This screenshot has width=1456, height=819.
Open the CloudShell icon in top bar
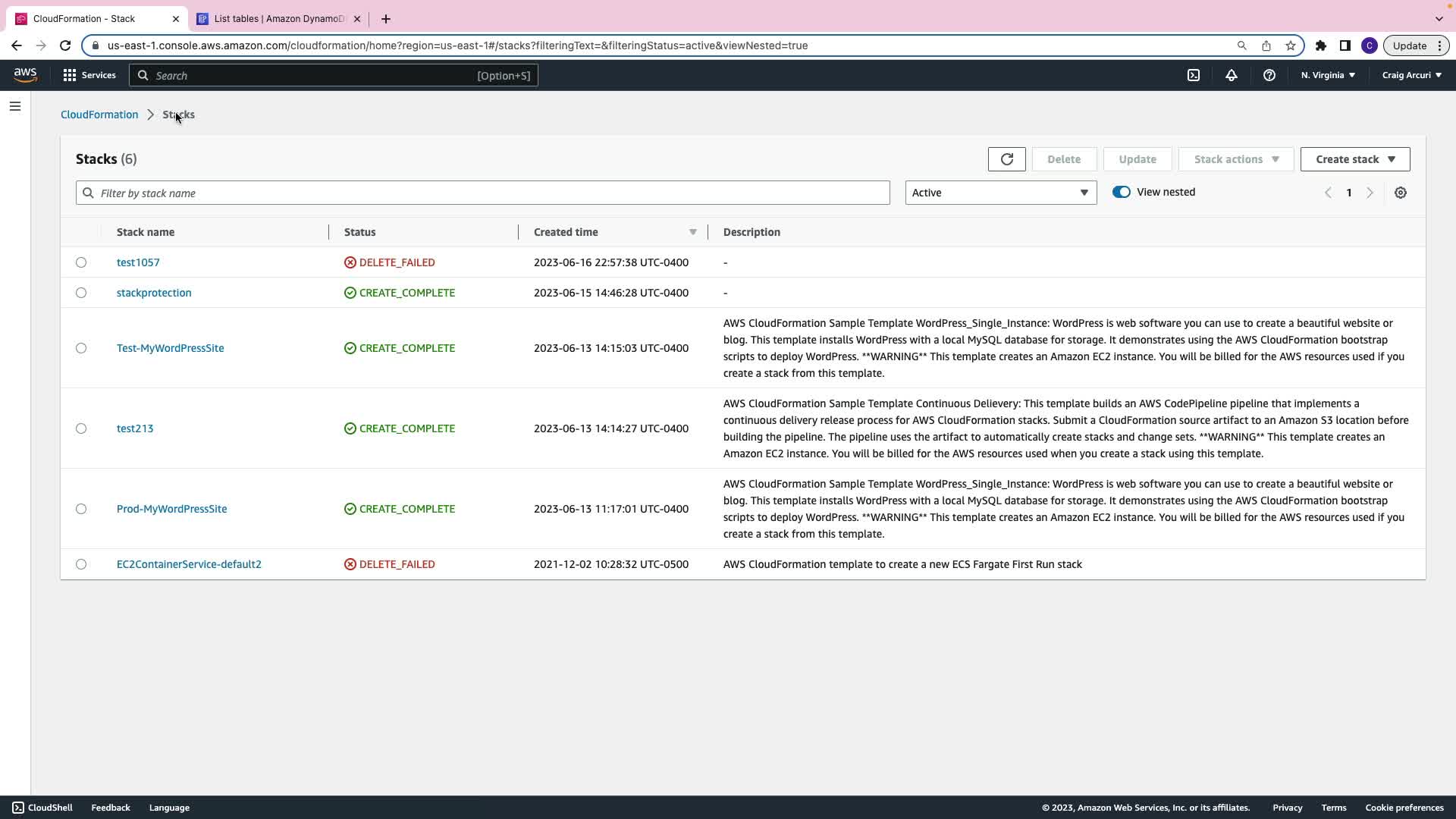tap(1193, 75)
